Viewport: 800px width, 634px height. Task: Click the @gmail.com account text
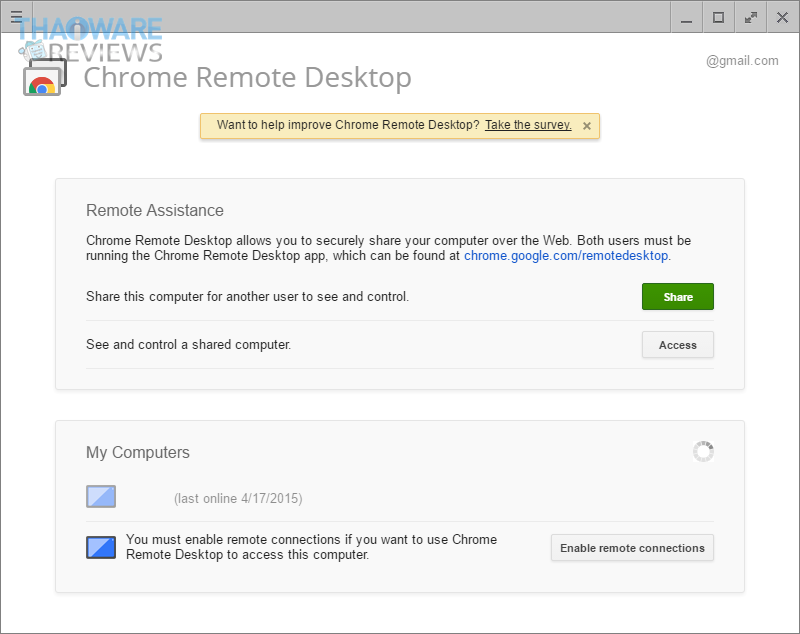tap(742, 61)
